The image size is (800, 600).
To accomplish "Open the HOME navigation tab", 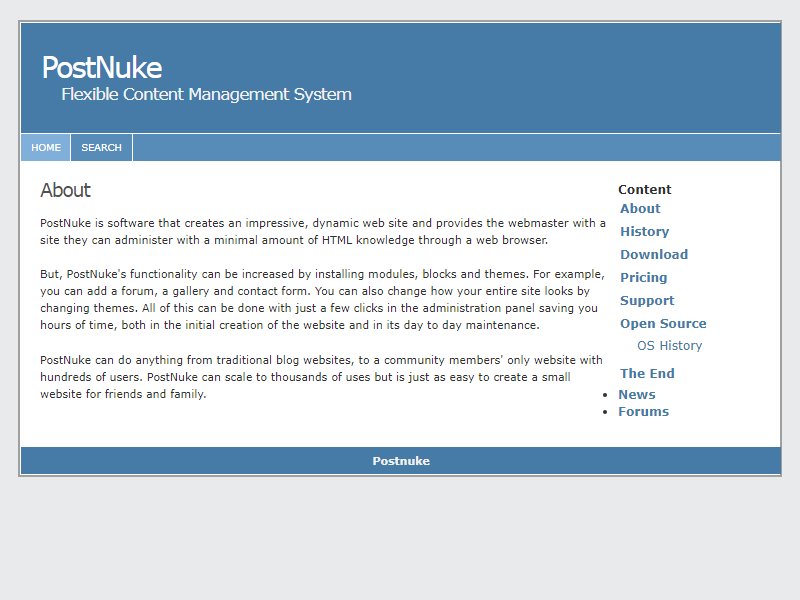I will [x=45, y=147].
